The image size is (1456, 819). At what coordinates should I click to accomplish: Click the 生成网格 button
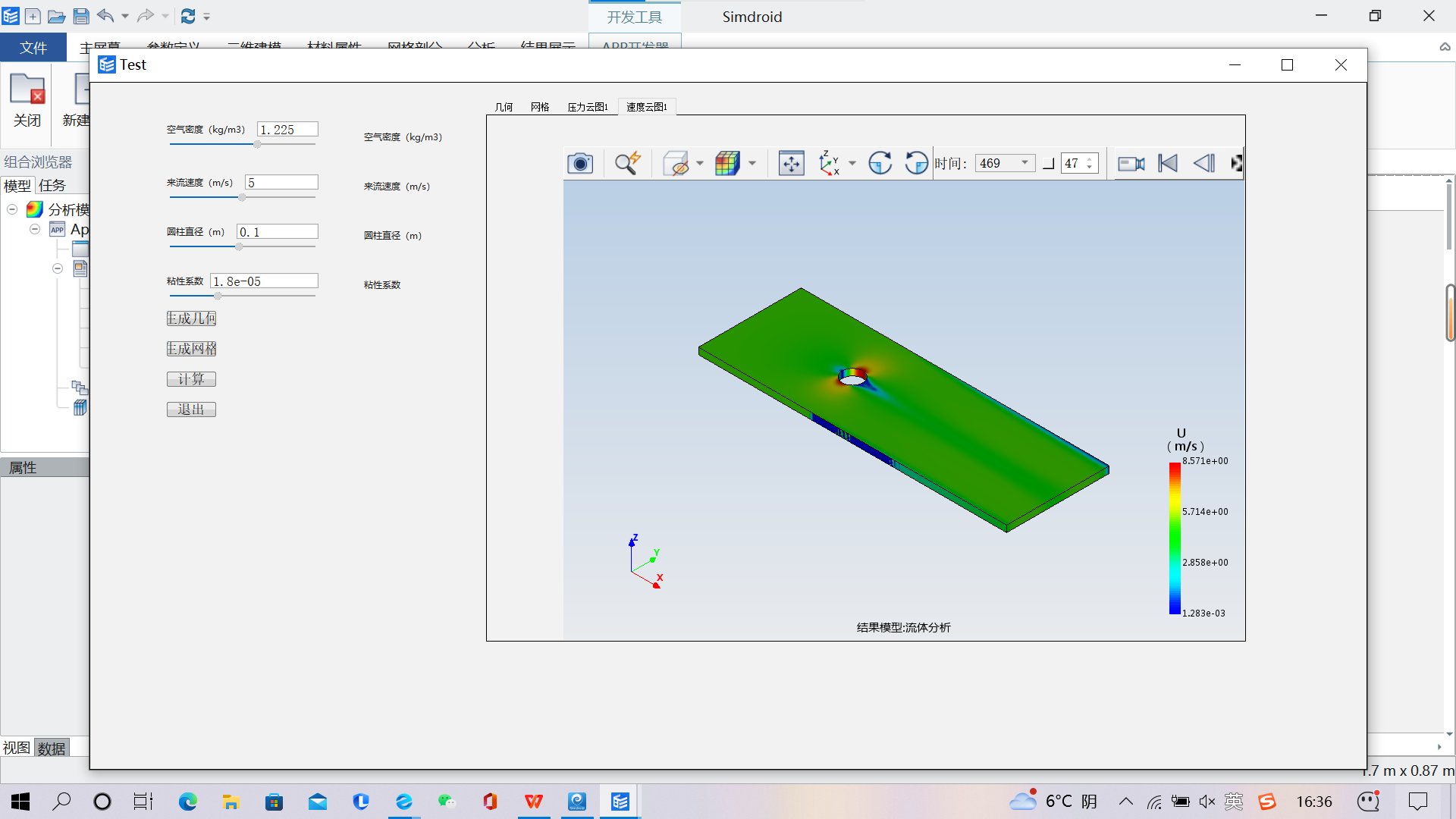[191, 349]
